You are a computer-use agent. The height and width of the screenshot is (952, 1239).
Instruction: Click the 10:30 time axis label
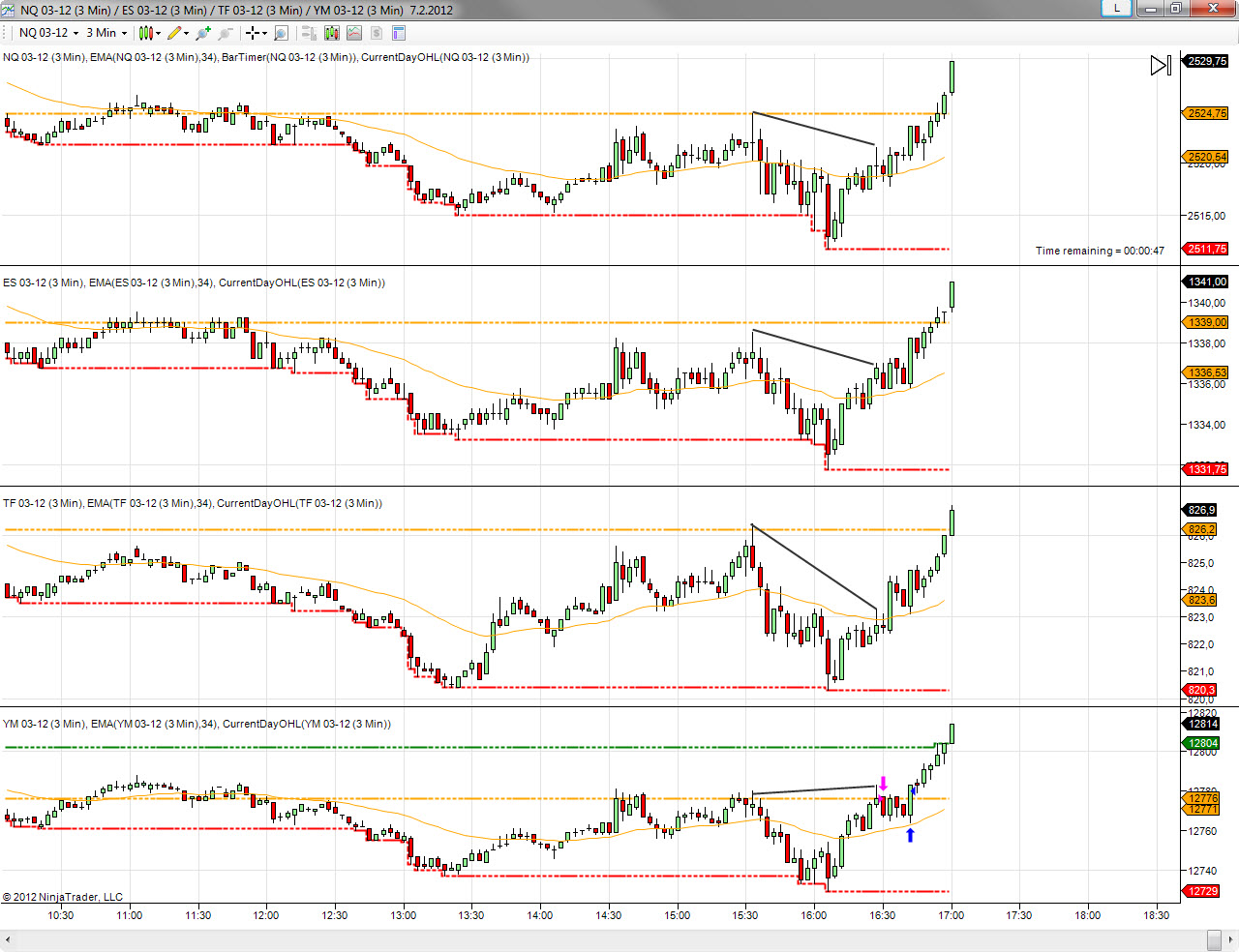(x=61, y=915)
